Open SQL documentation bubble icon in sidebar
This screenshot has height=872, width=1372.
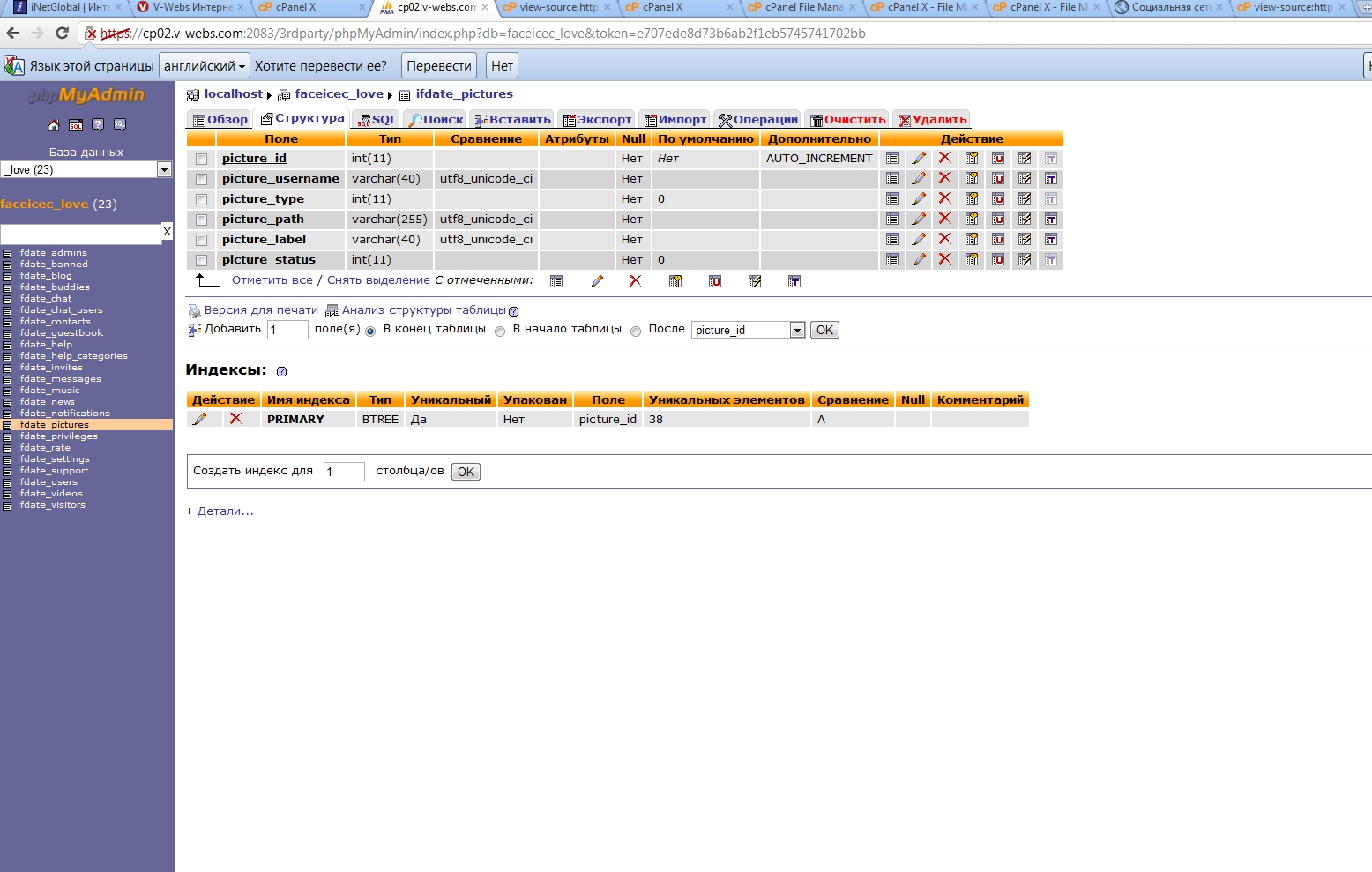(x=120, y=125)
